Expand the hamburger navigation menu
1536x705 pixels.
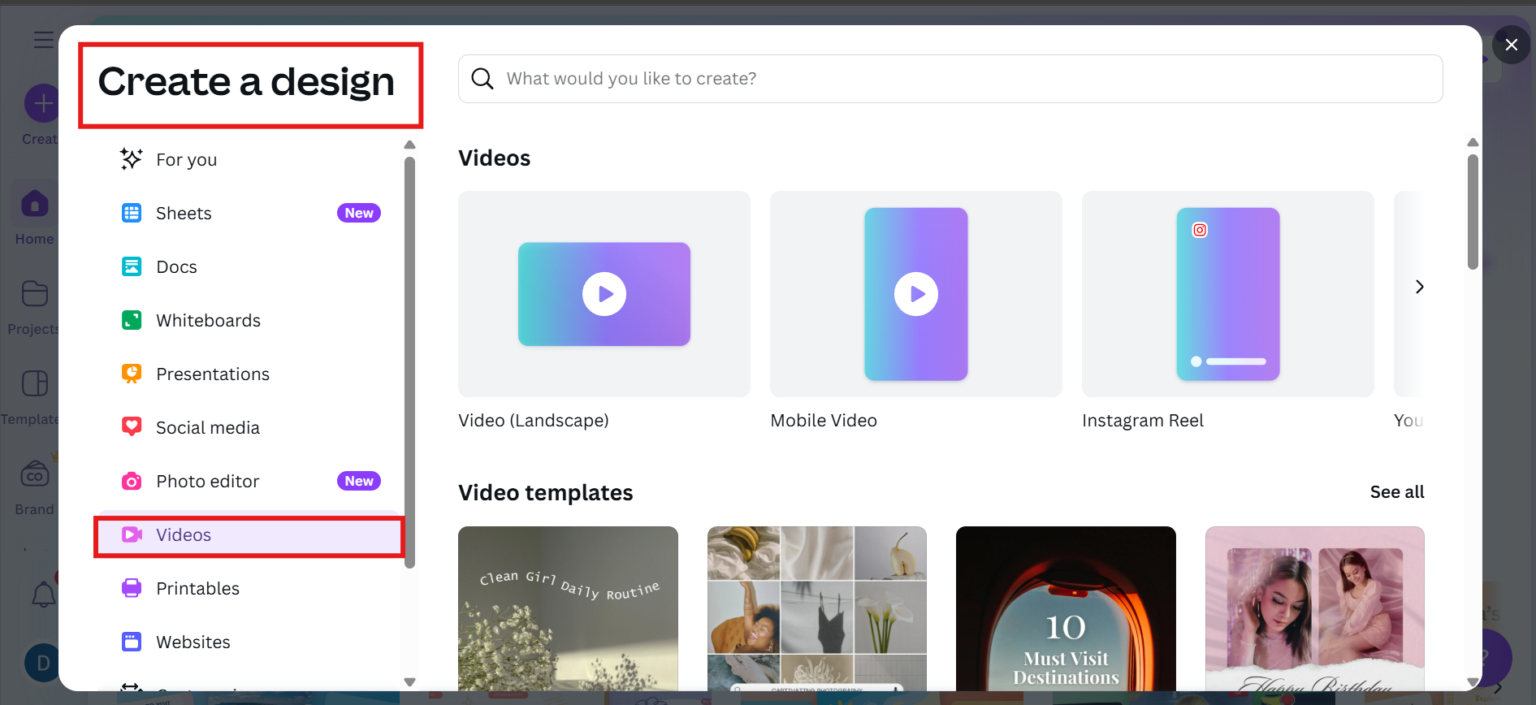pos(43,39)
